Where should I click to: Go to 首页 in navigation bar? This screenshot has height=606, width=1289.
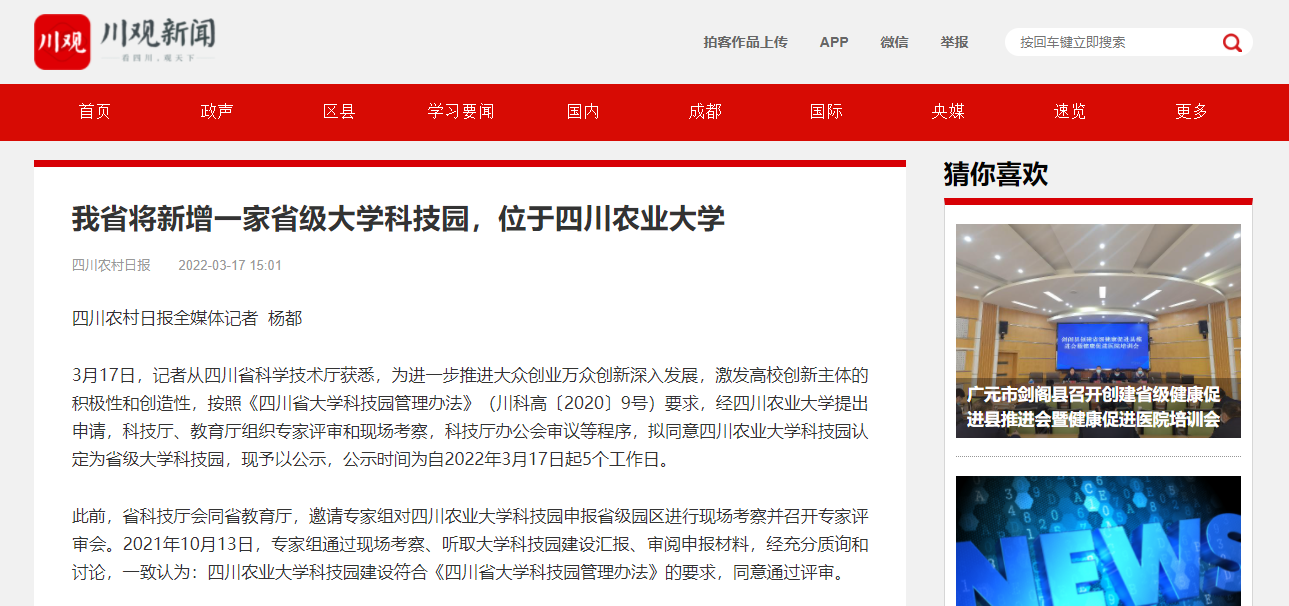95,112
